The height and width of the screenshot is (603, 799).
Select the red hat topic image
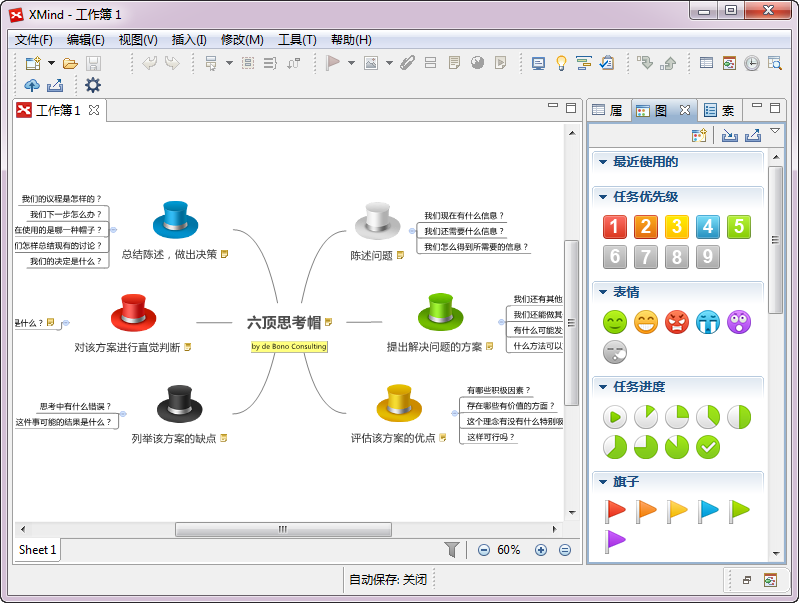coord(134,312)
